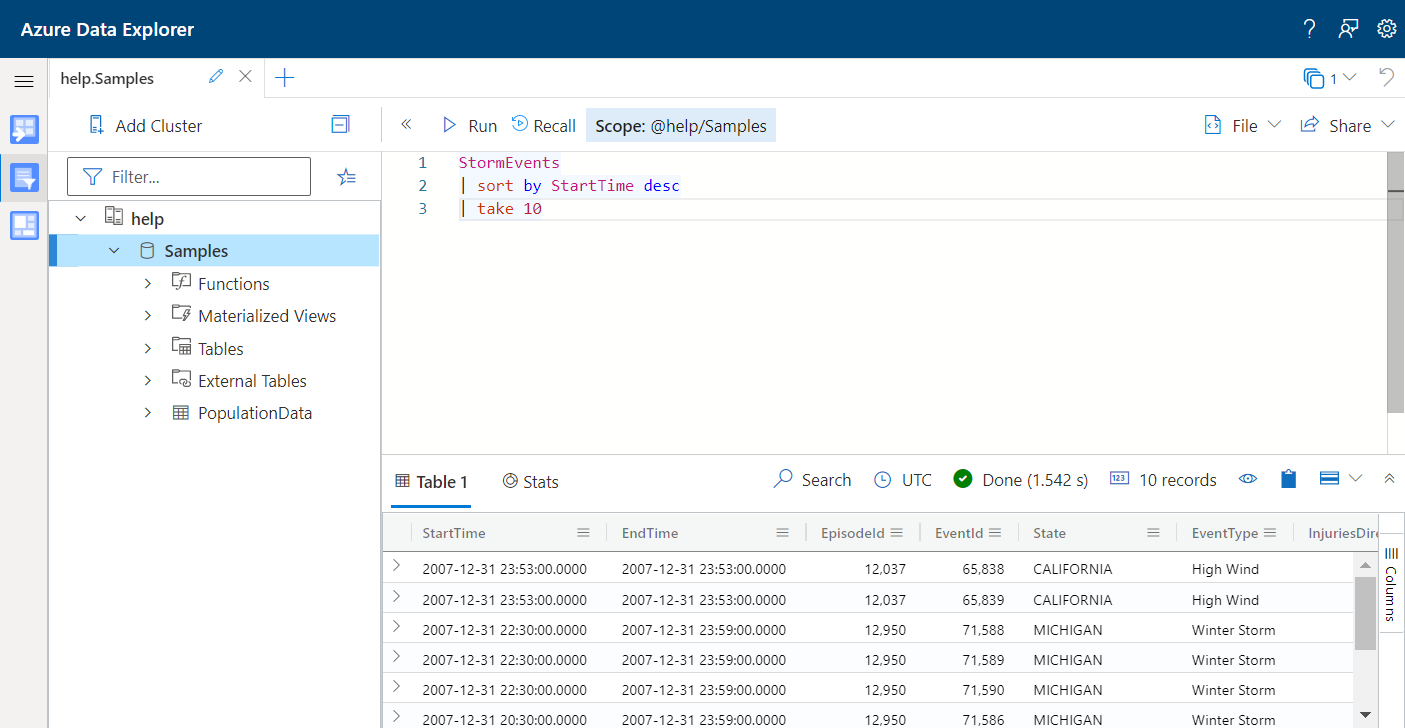Select the help cluster in tree

[148, 219]
